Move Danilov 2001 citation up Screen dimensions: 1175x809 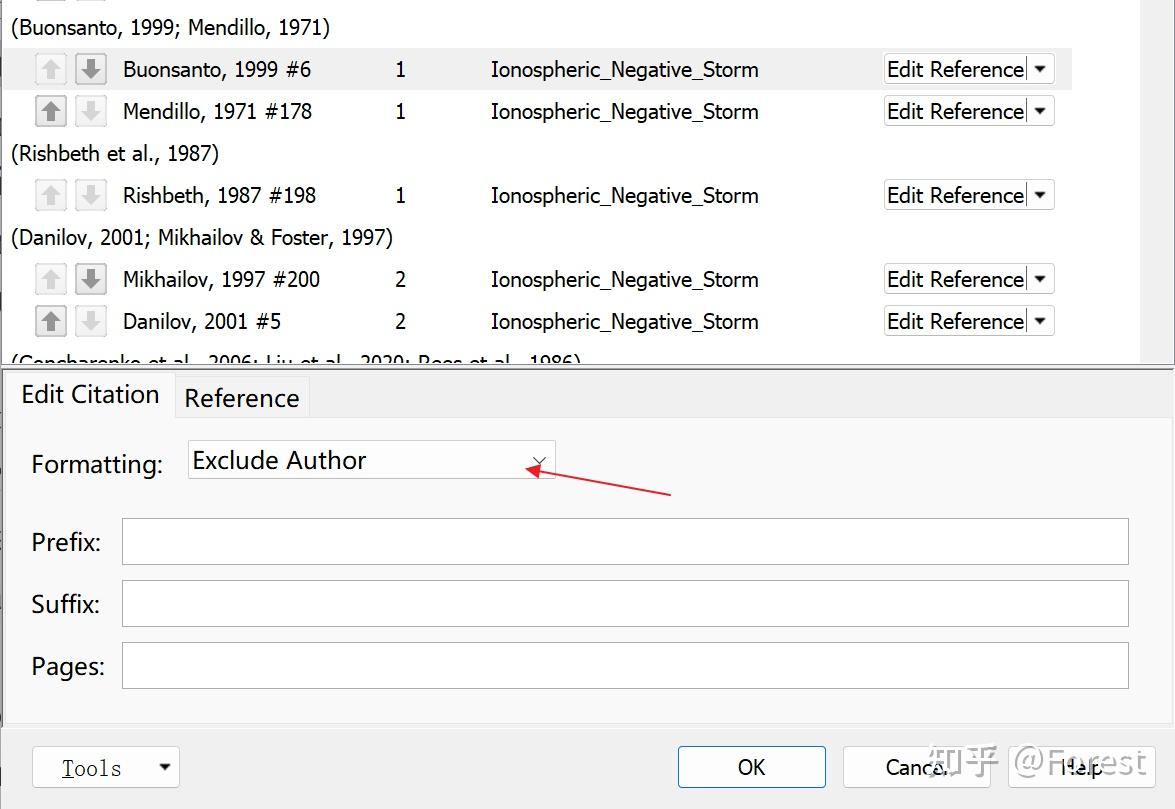pos(51,321)
